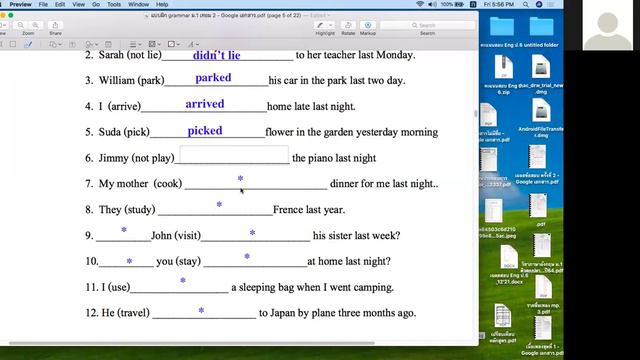Open the Go menu
Image resolution: width=640 pixels, height=360 pixels.
tap(96, 4)
